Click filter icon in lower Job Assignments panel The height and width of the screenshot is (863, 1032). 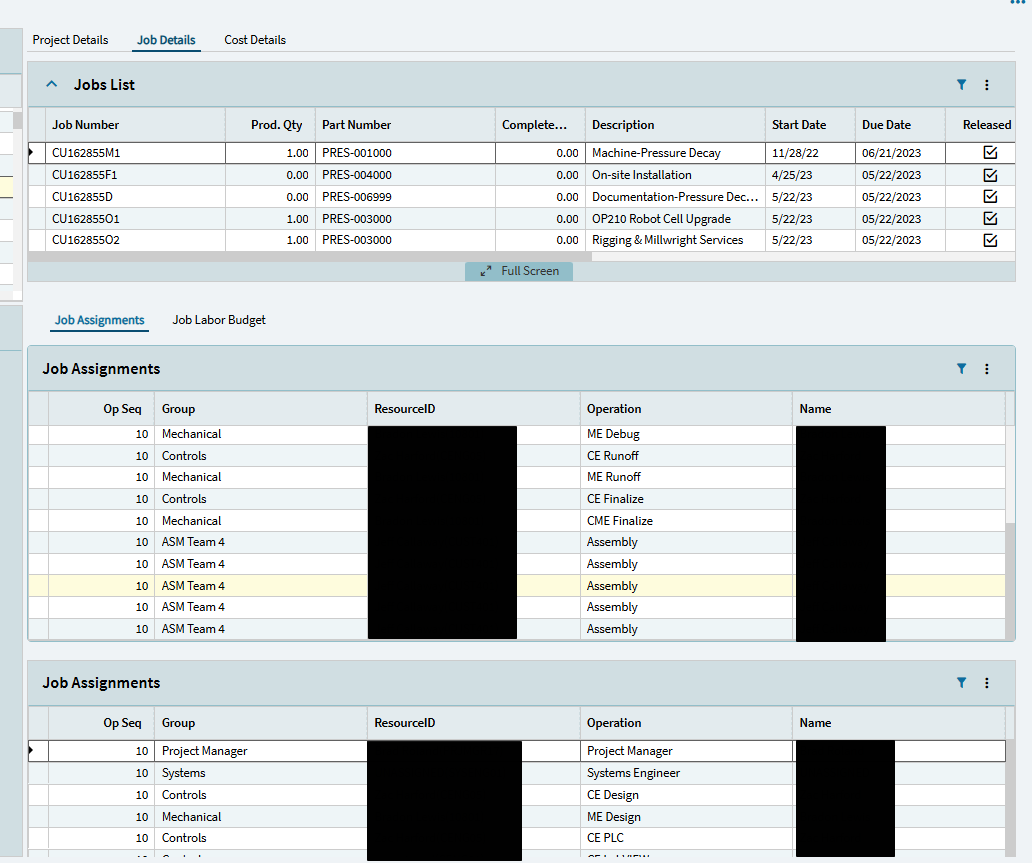[x=961, y=683]
